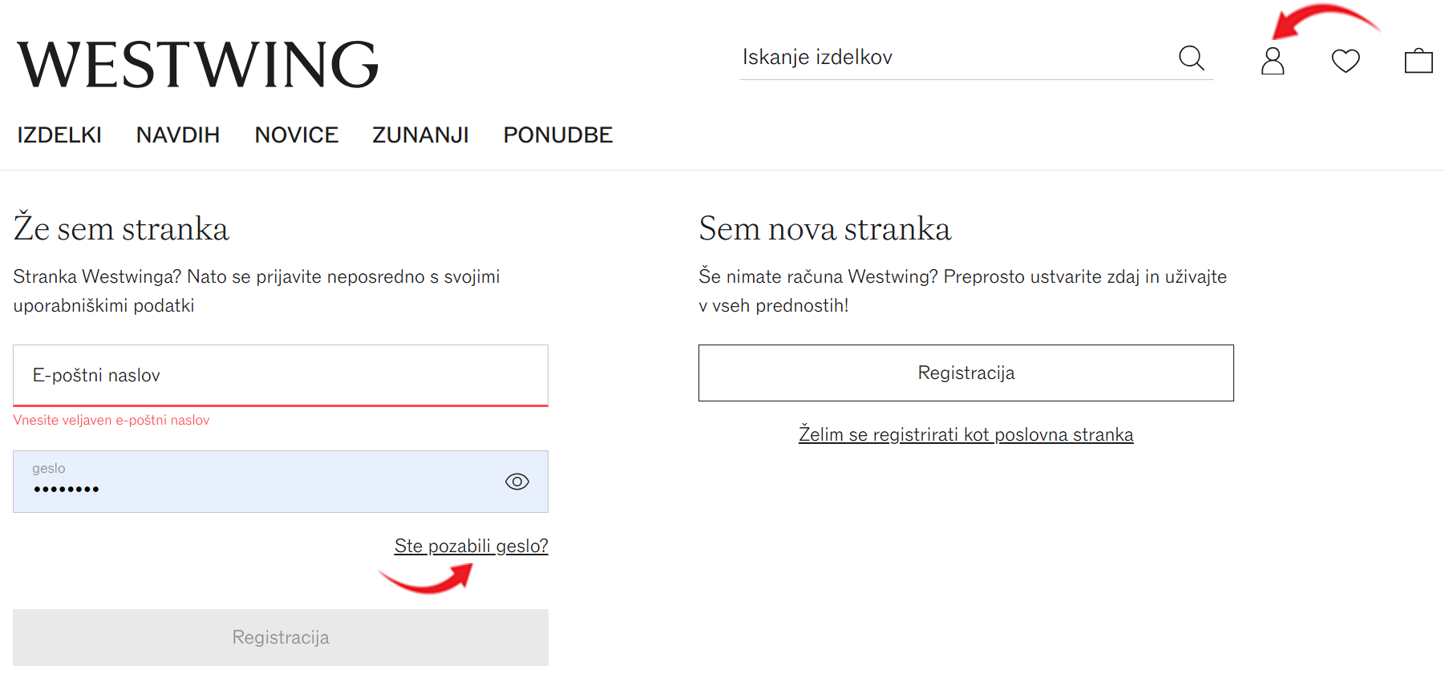Click the 'Vnesite veljaven e-poštni naslov' error text
This screenshot has width=1444, height=676.
pyautogui.click(x=111, y=421)
